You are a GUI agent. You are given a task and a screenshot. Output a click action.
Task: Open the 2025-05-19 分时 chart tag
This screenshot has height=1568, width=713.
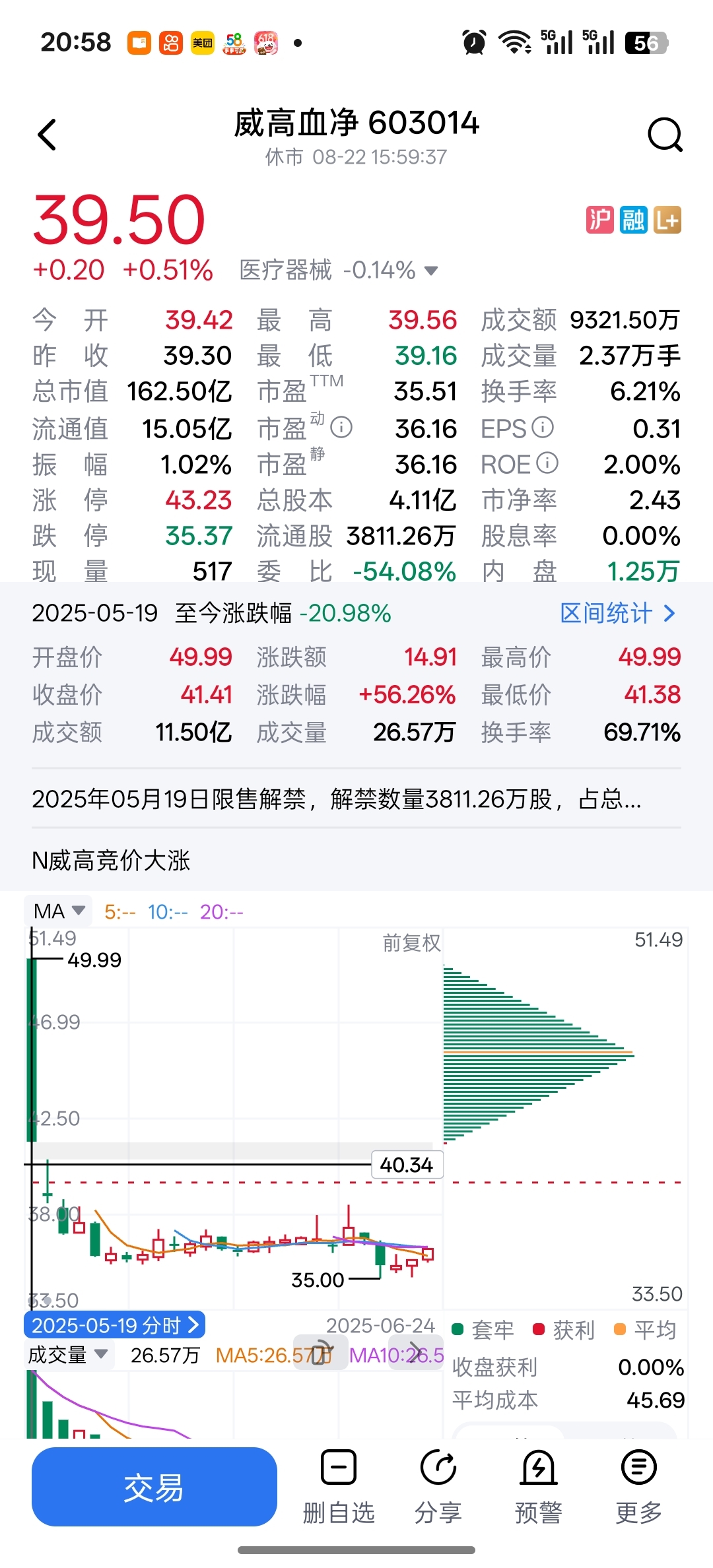click(x=115, y=1325)
